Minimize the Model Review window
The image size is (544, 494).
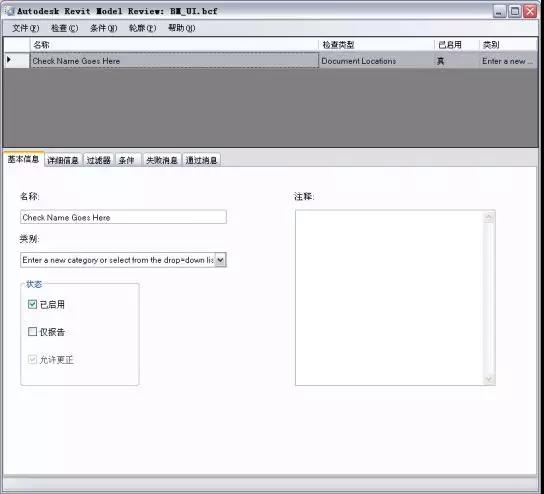(499, 12)
